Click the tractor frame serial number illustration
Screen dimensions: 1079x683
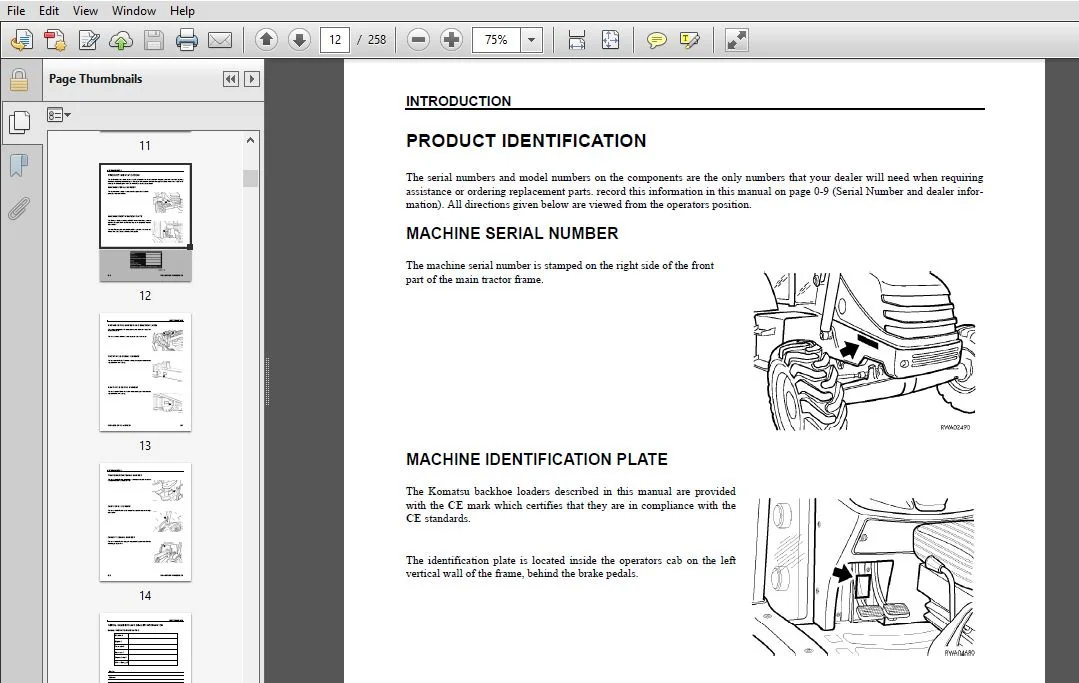[864, 351]
